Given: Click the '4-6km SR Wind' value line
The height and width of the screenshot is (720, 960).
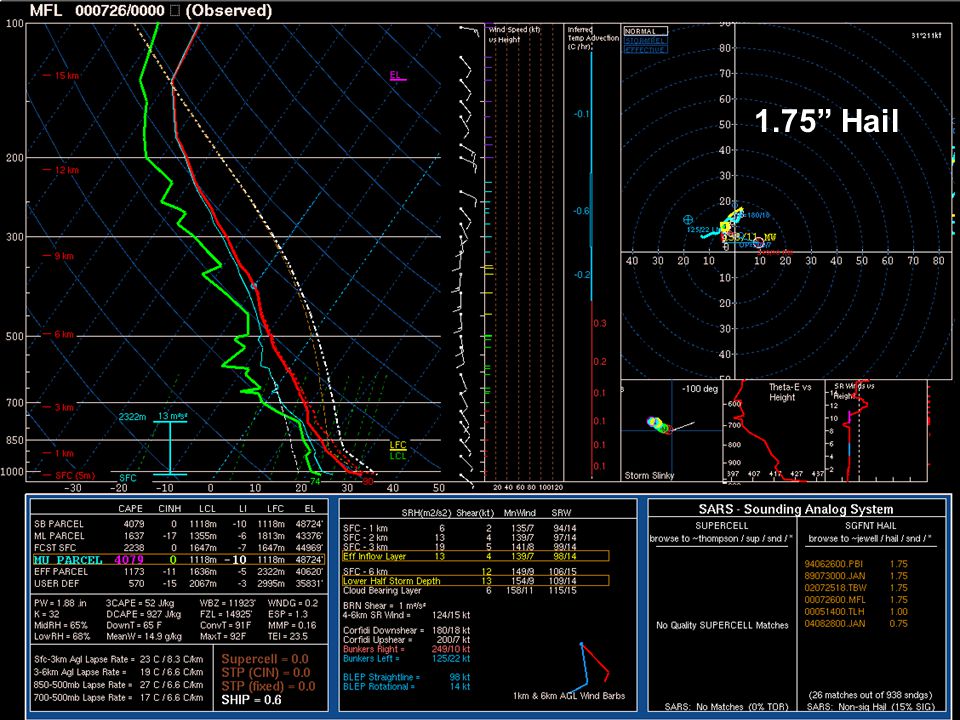Looking at the screenshot, I should click(x=407, y=615).
